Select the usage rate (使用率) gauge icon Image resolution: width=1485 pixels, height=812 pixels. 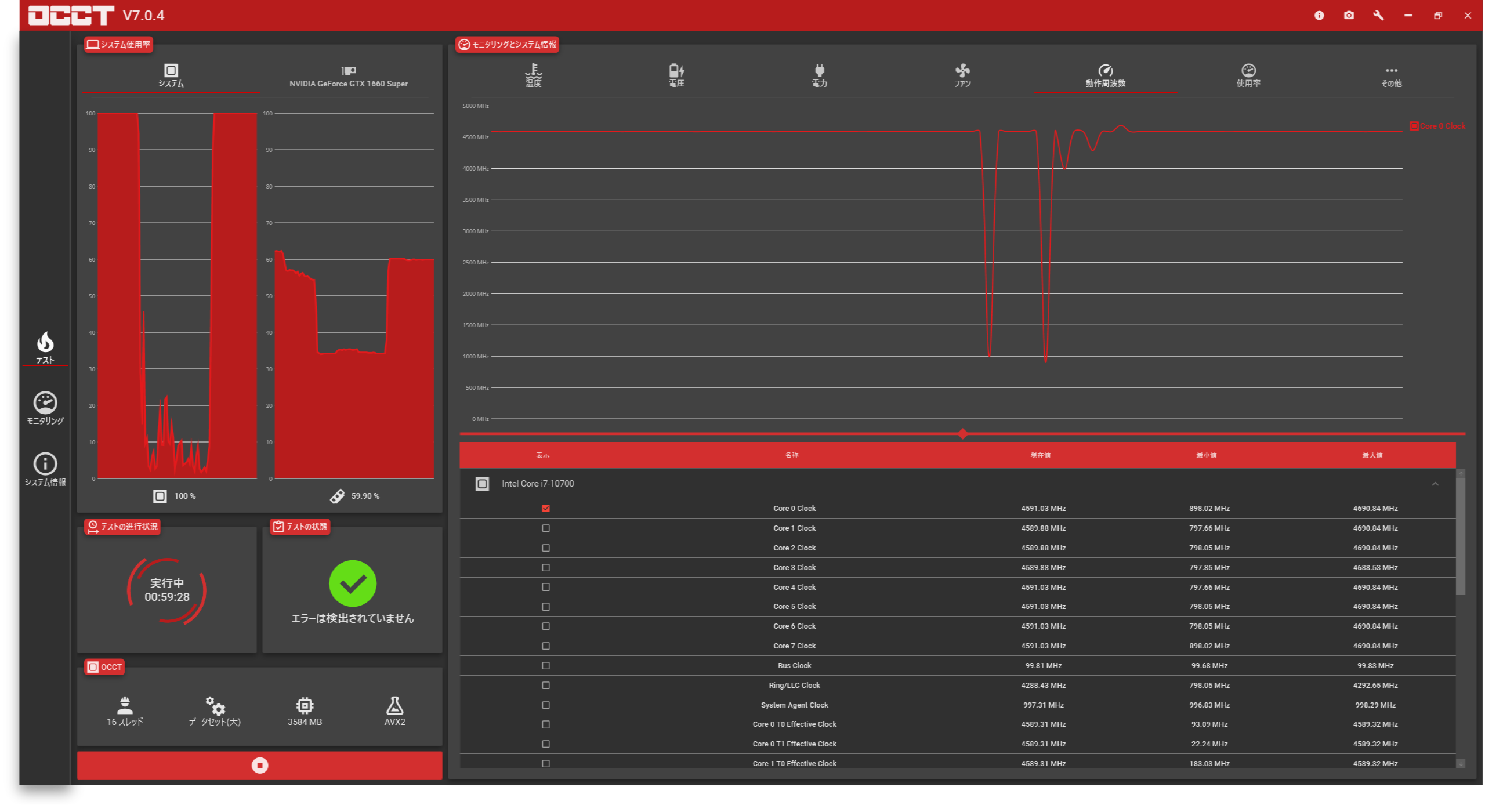(1248, 75)
